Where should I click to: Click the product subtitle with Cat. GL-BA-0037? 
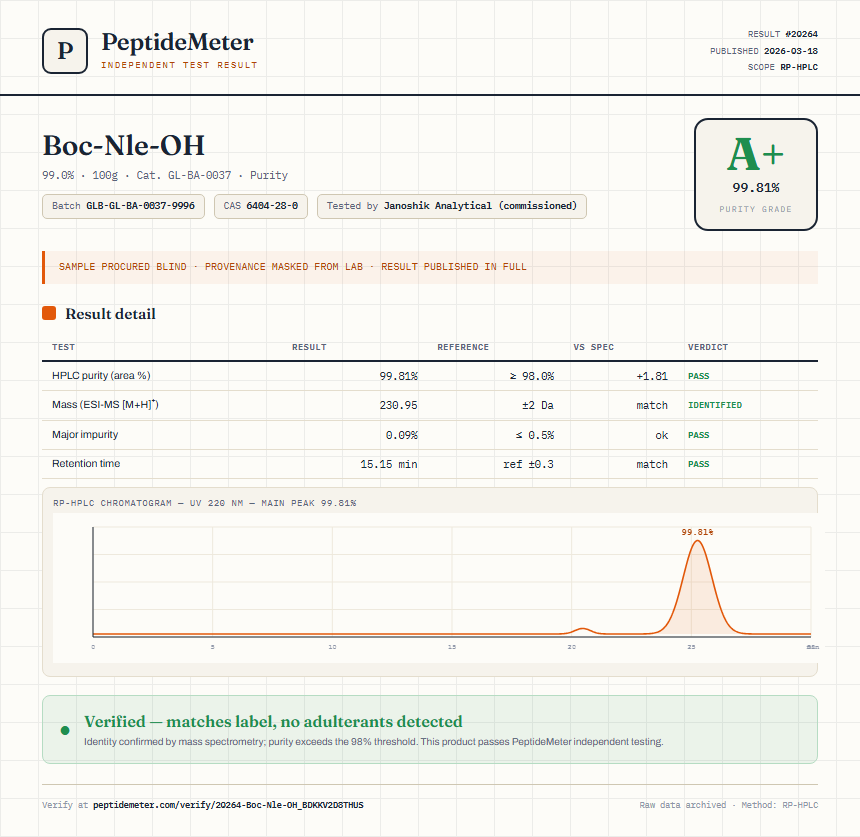click(165, 175)
